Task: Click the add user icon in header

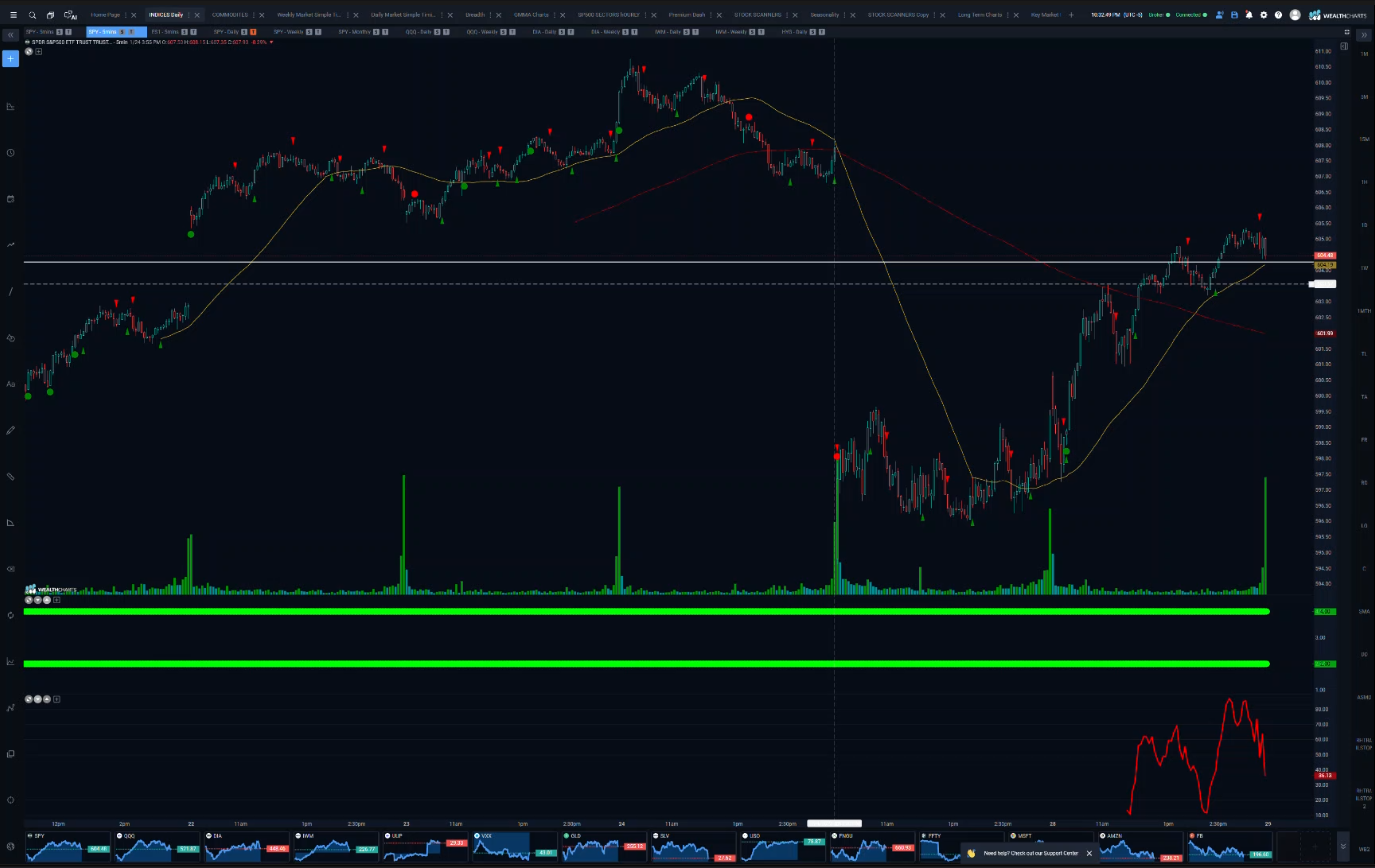Action: pos(1219,15)
